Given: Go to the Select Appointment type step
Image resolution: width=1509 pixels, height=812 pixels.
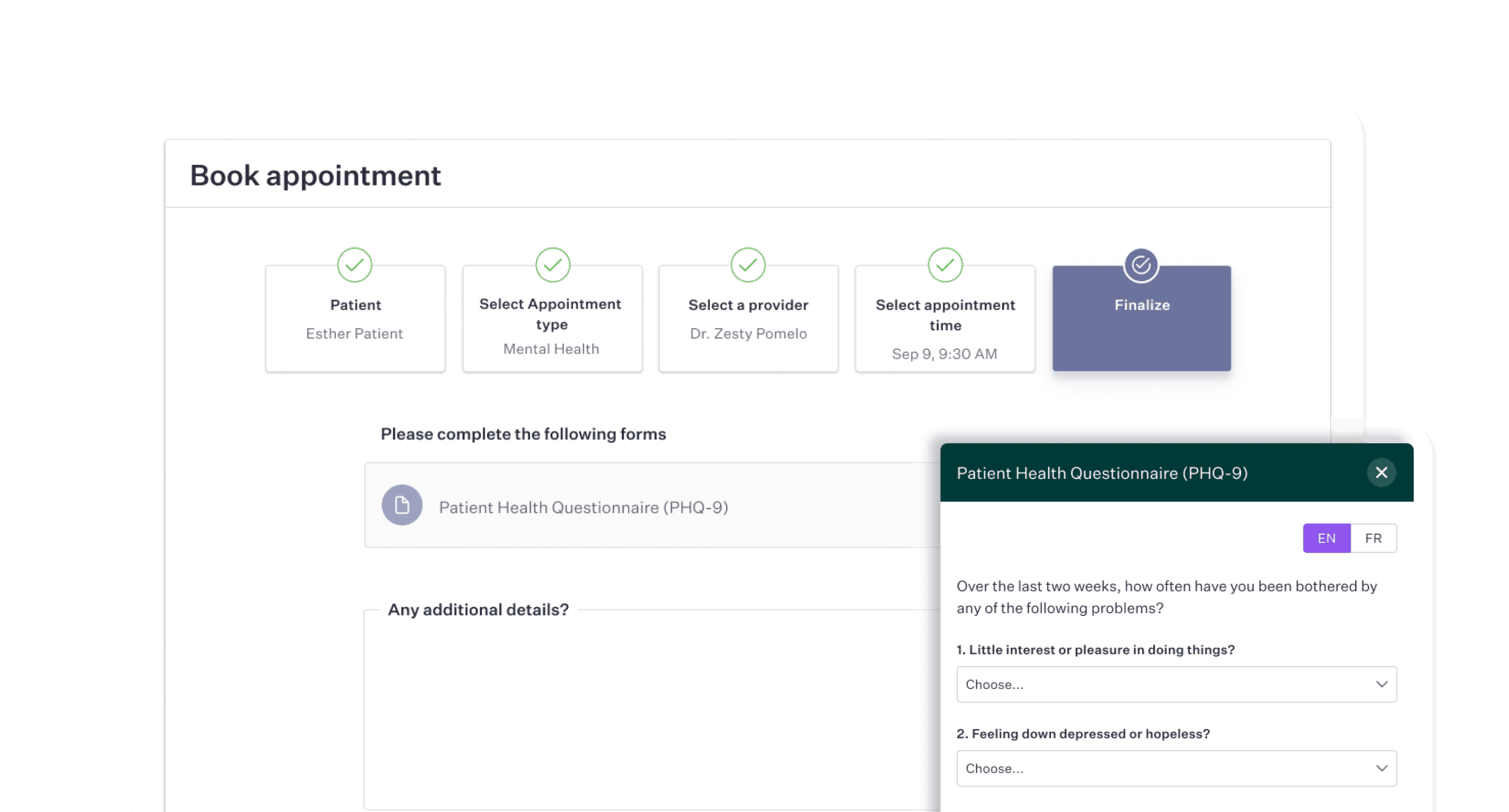Looking at the screenshot, I should (x=552, y=319).
